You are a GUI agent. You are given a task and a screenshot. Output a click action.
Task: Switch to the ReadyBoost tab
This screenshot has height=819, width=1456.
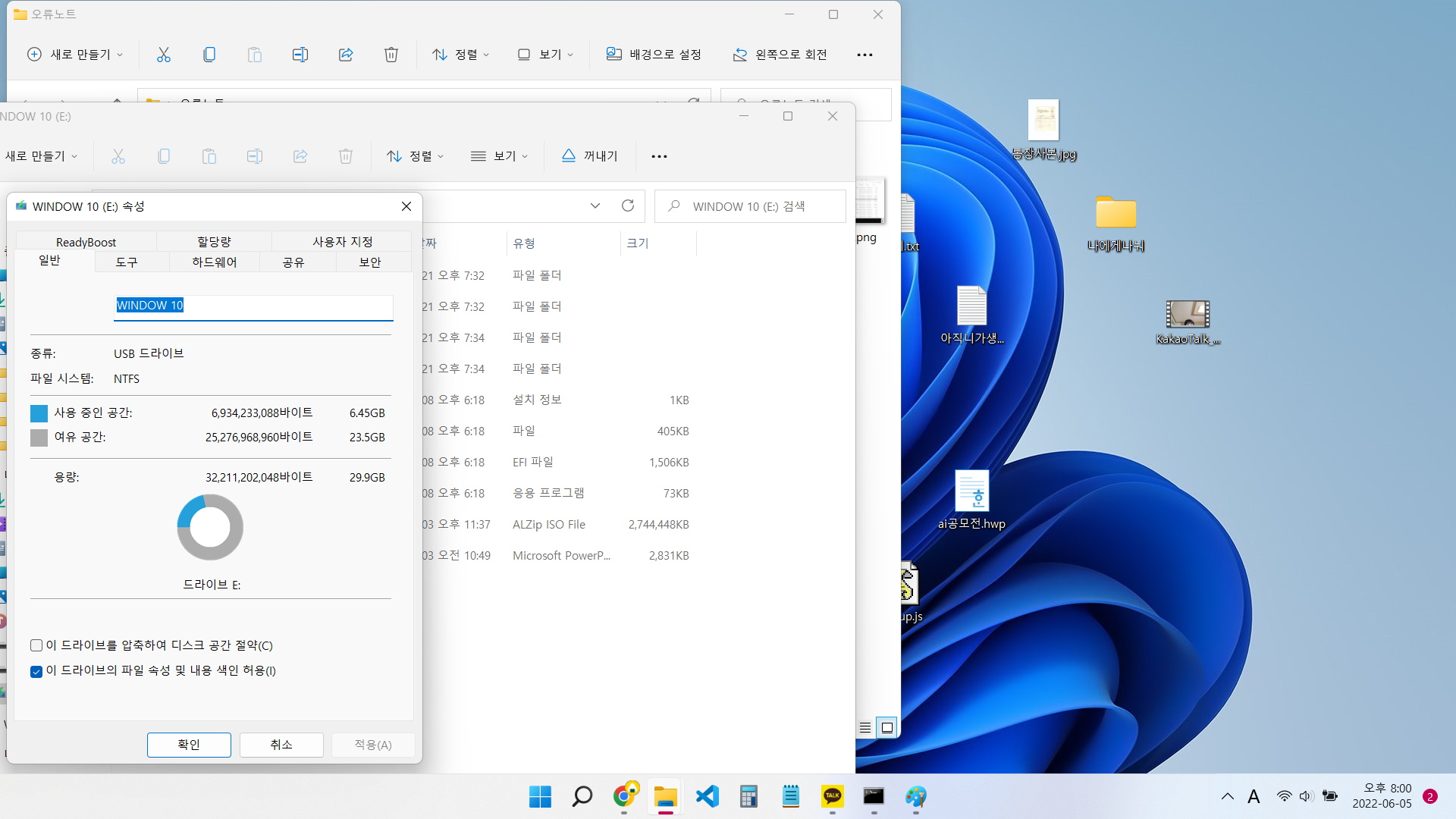pyautogui.click(x=86, y=242)
